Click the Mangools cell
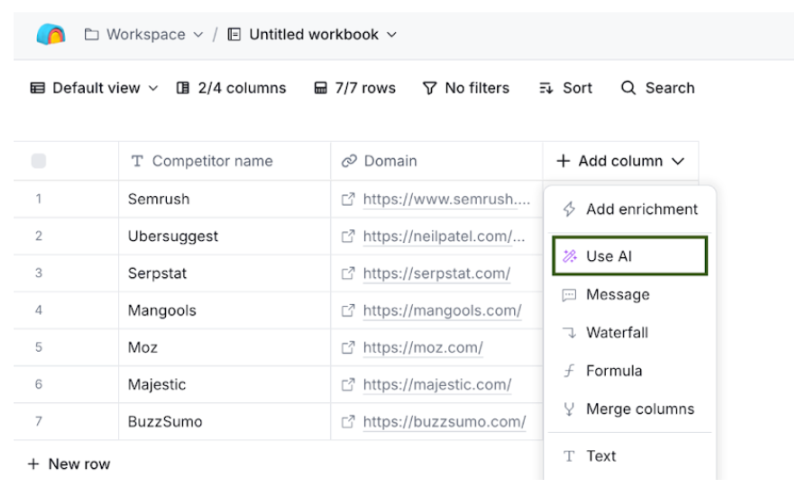This screenshot has height=480, width=794. tap(224, 310)
